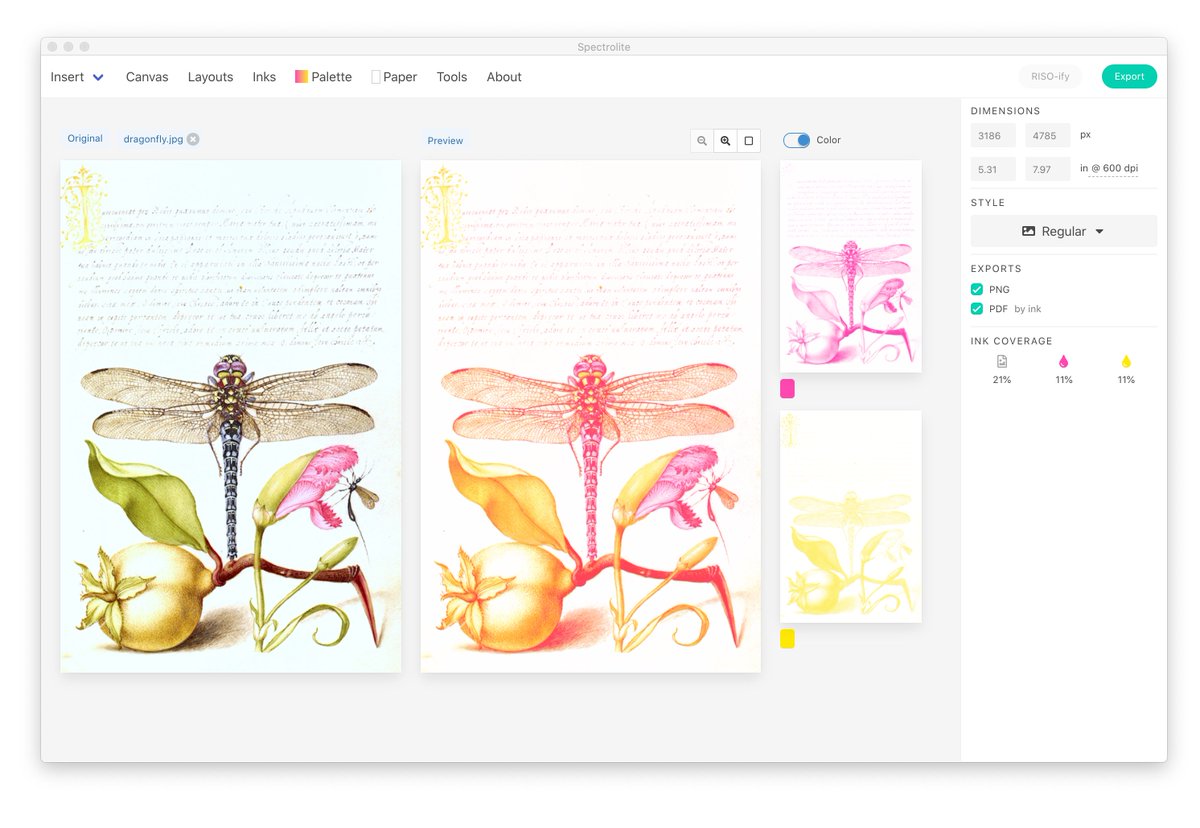Click the original dragonfly image
Viewport: 1200px width, 828px height.
[231, 416]
